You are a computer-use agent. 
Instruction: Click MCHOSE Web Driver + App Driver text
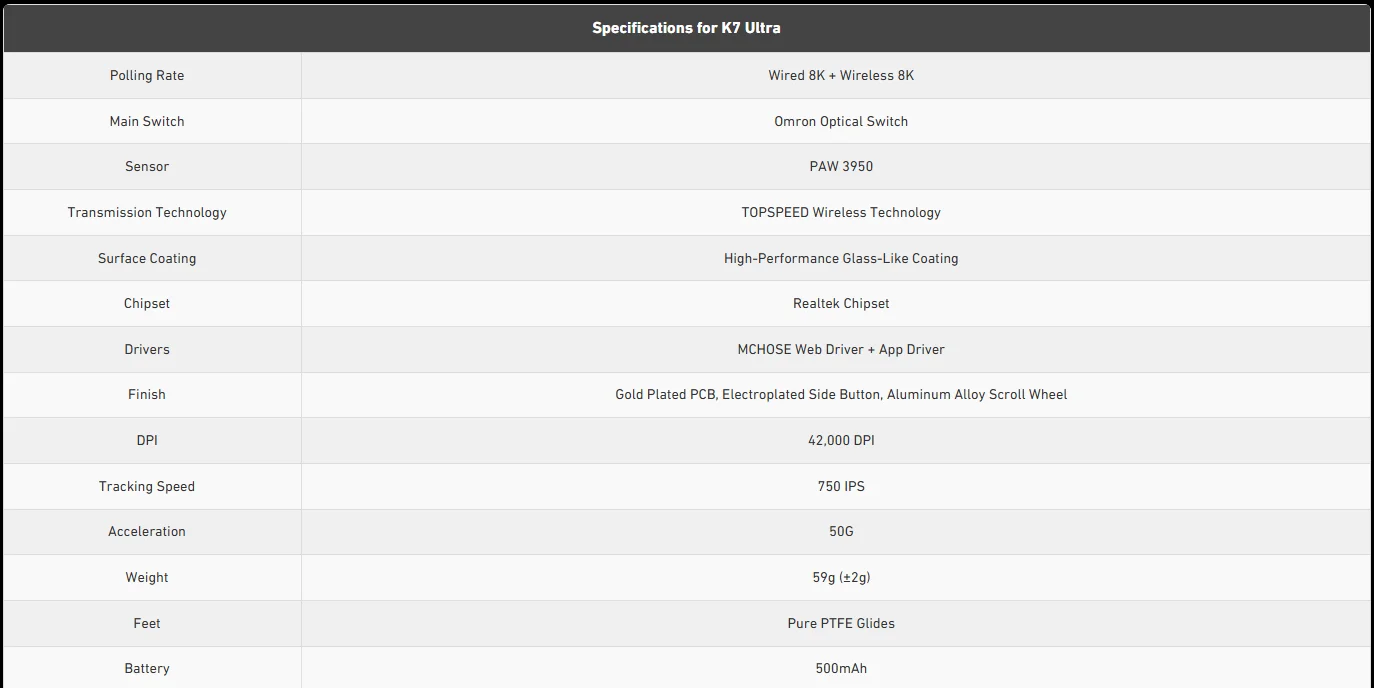[841, 349]
